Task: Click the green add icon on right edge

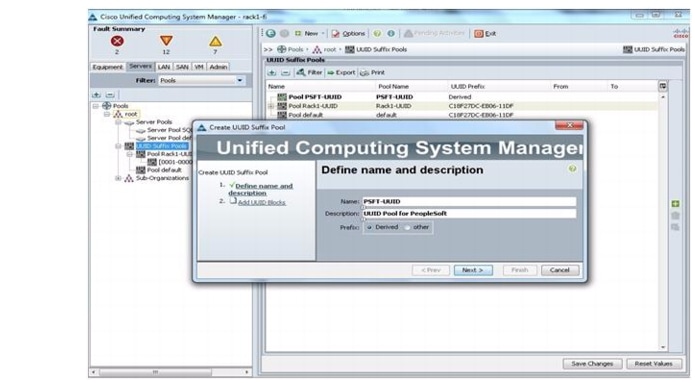Action: click(675, 203)
